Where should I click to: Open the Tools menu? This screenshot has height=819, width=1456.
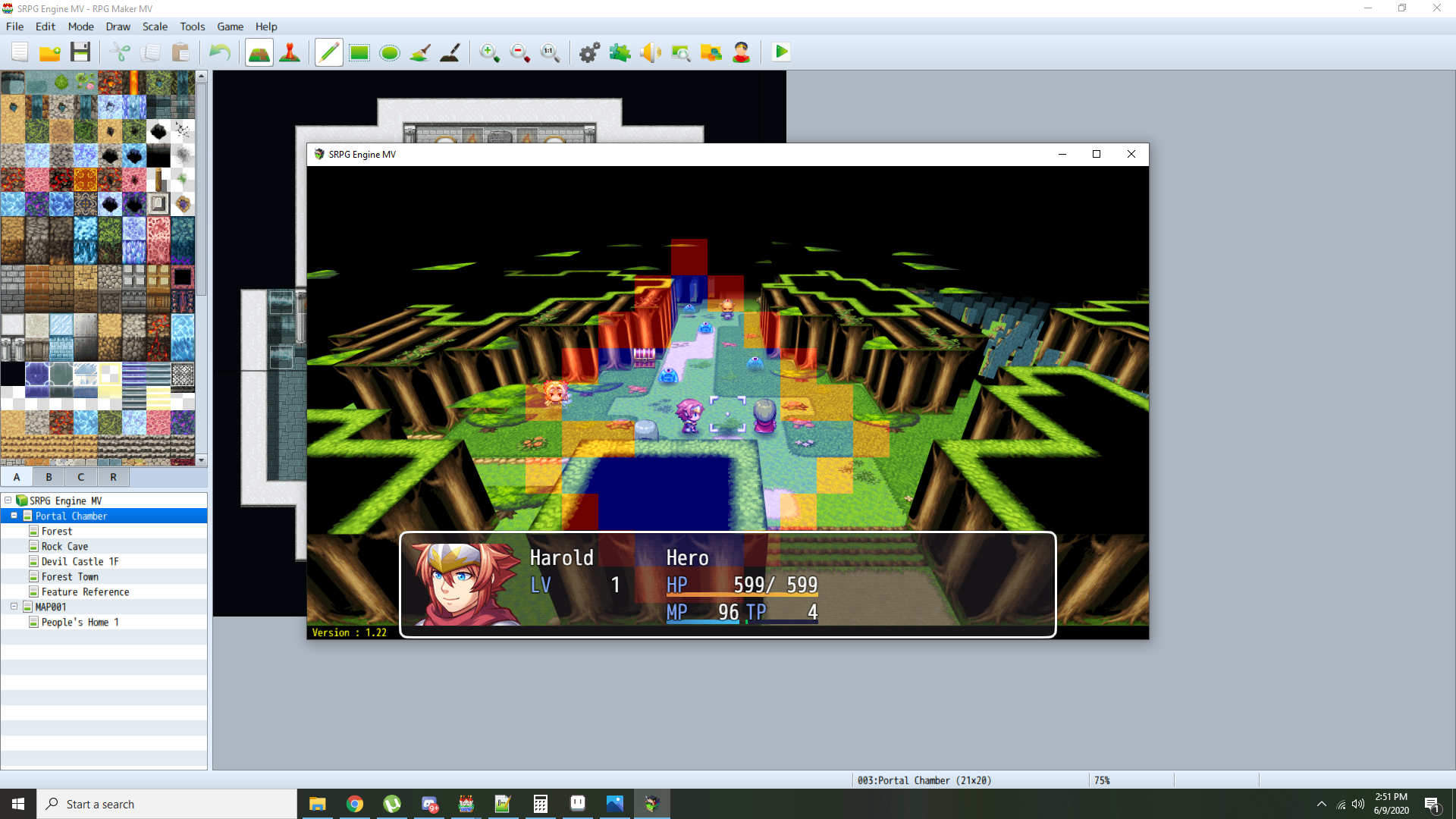193,27
